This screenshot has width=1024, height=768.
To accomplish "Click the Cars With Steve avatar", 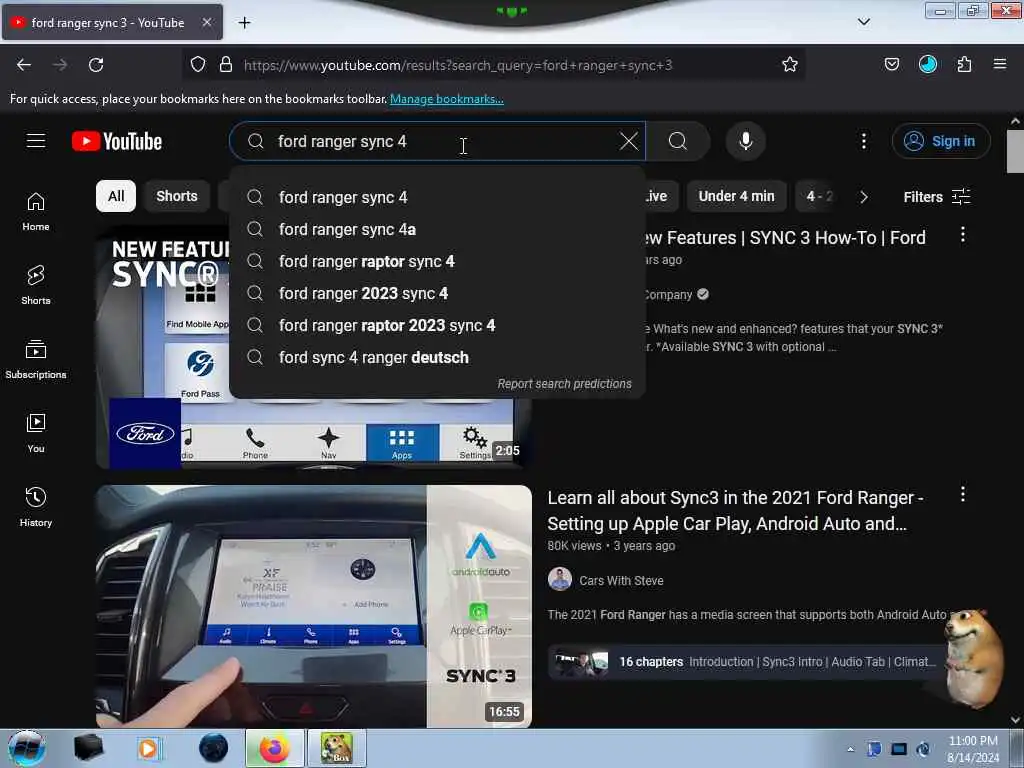I will pos(560,579).
